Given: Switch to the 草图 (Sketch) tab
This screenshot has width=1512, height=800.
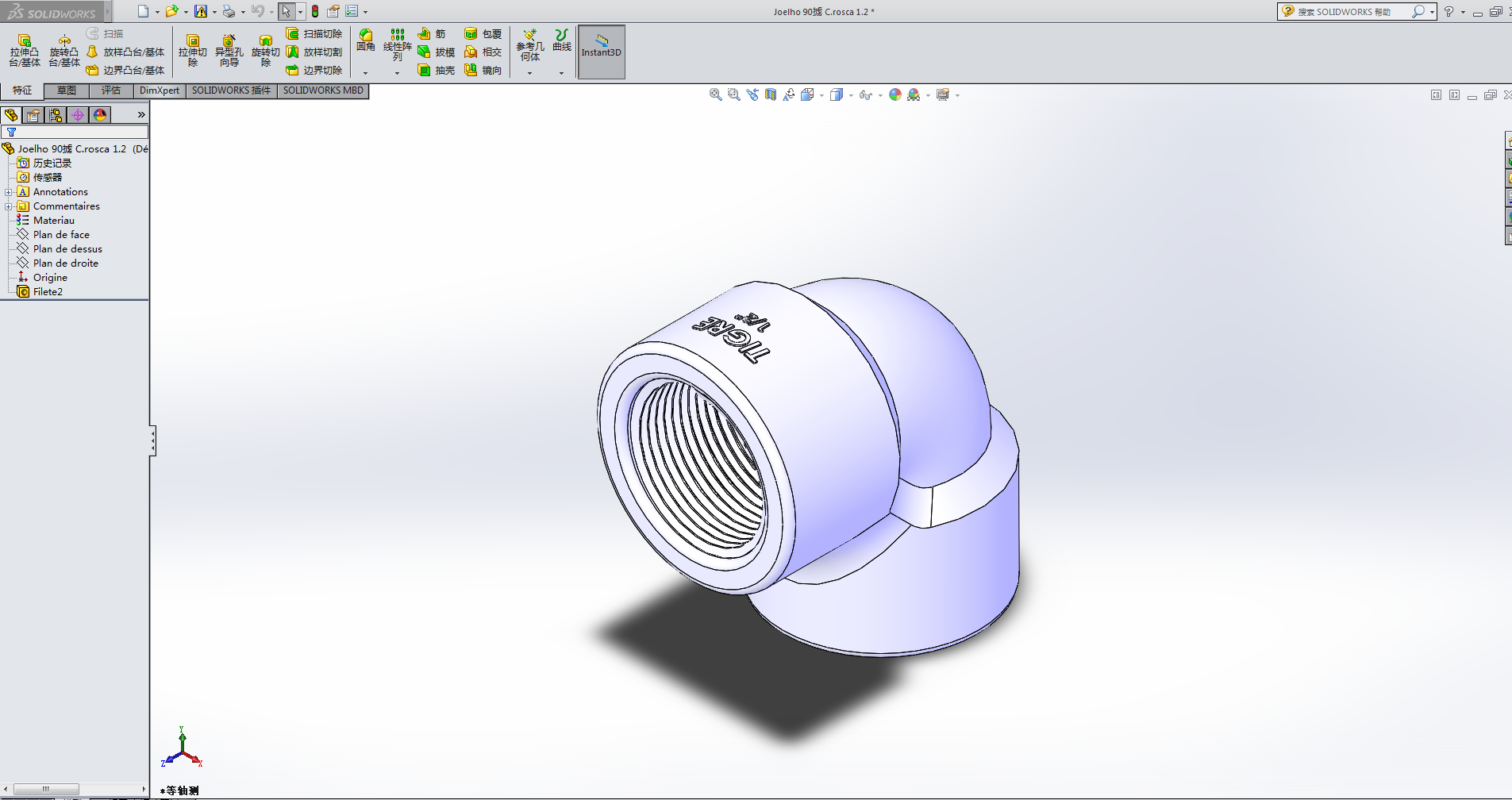Looking at the screenshot, I should click(x=67, y=90).
